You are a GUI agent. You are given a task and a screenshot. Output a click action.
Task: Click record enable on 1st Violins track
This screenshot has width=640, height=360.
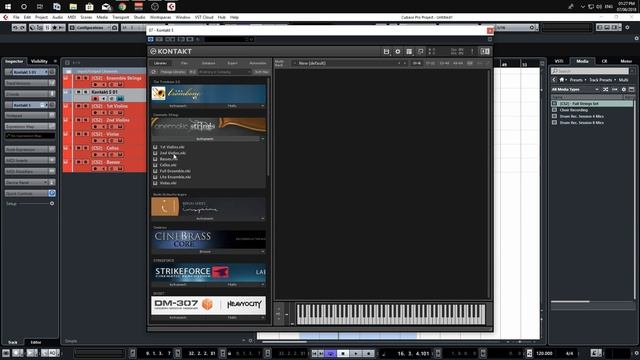[x=95, y=113]
